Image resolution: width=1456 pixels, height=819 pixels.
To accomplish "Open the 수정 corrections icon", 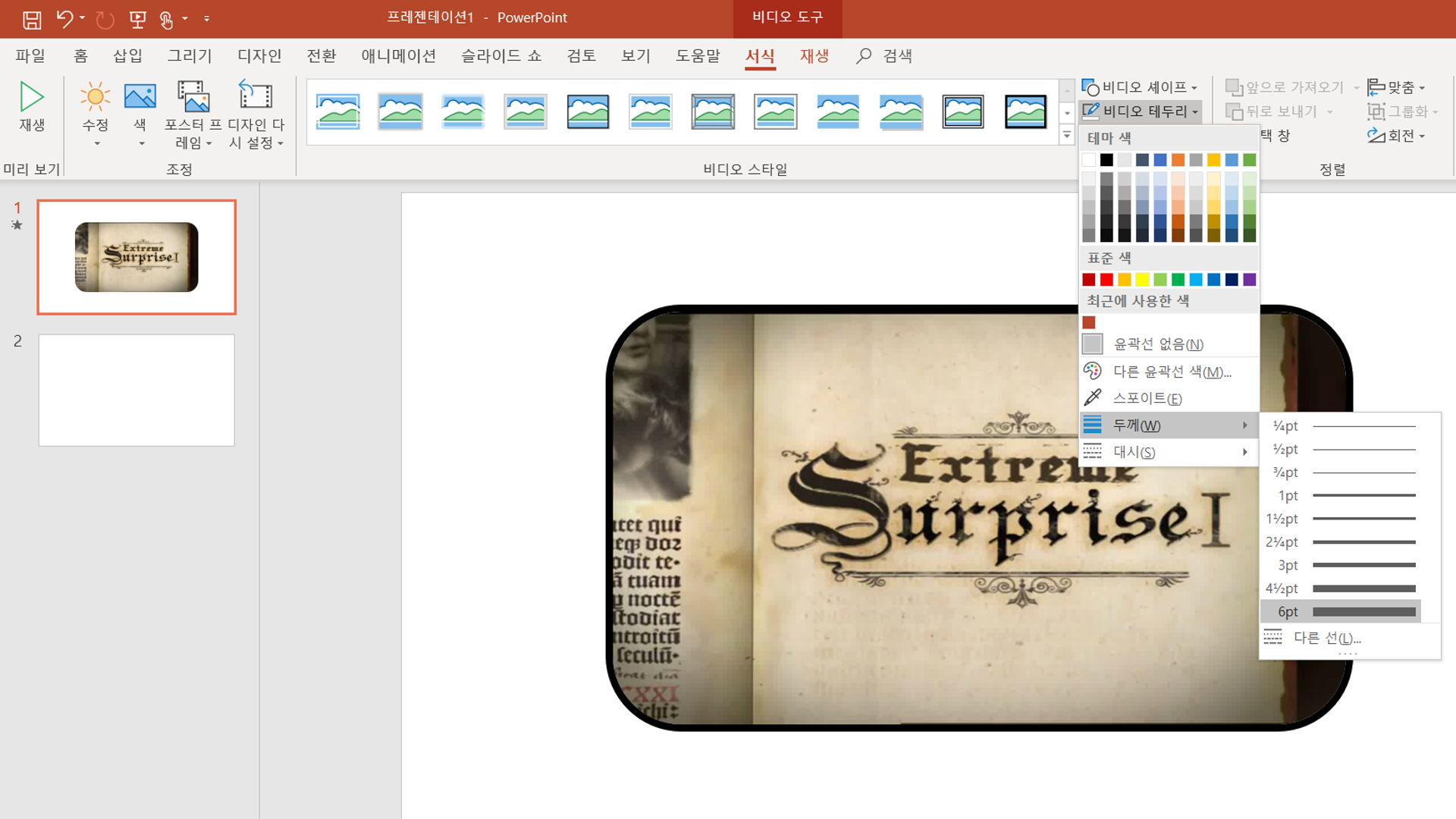I will coord(95,98).
